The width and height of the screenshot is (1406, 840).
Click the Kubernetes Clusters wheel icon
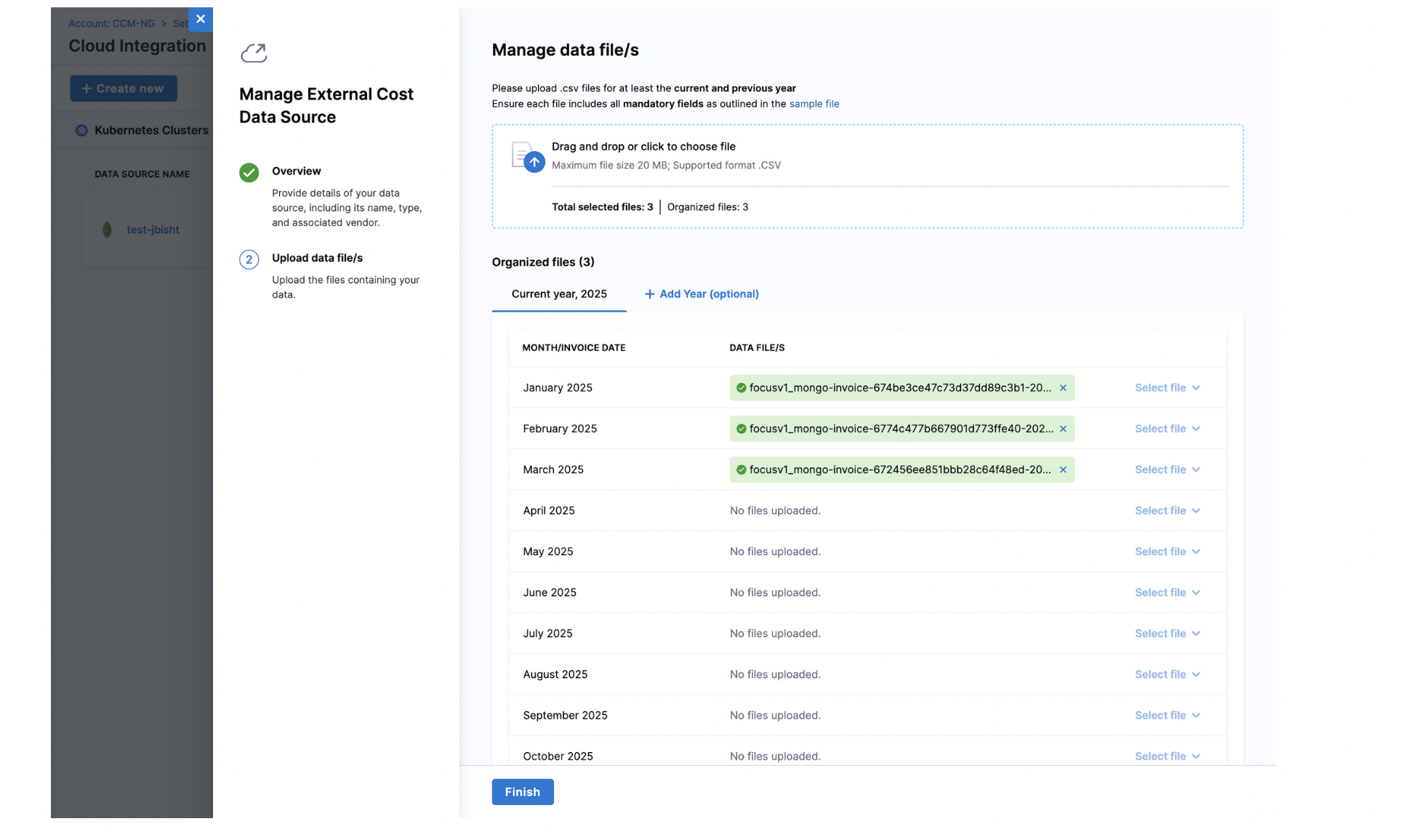[81, 131]
